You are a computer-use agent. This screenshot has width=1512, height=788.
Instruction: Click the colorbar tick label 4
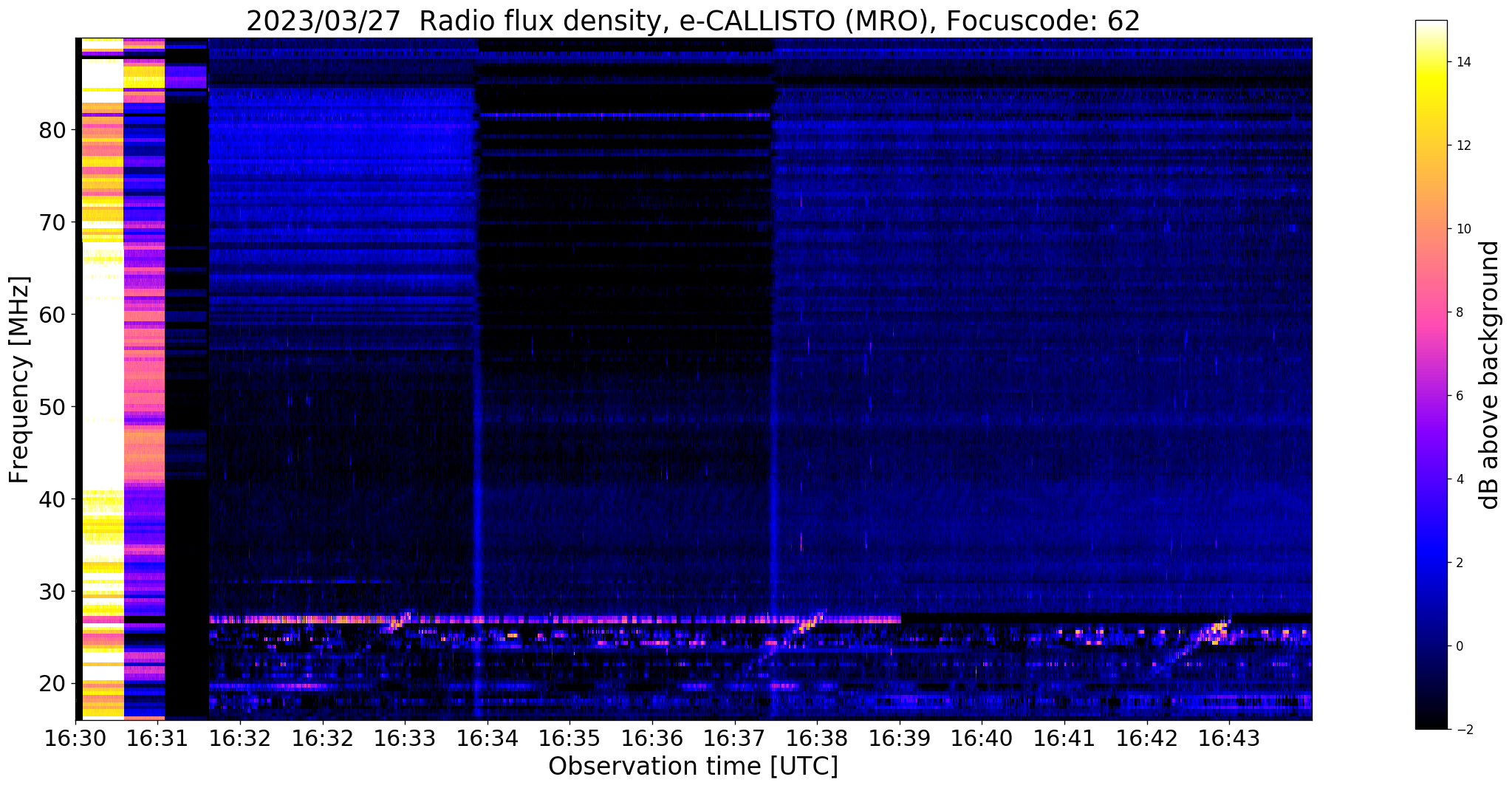click(x=1458, y=479)
